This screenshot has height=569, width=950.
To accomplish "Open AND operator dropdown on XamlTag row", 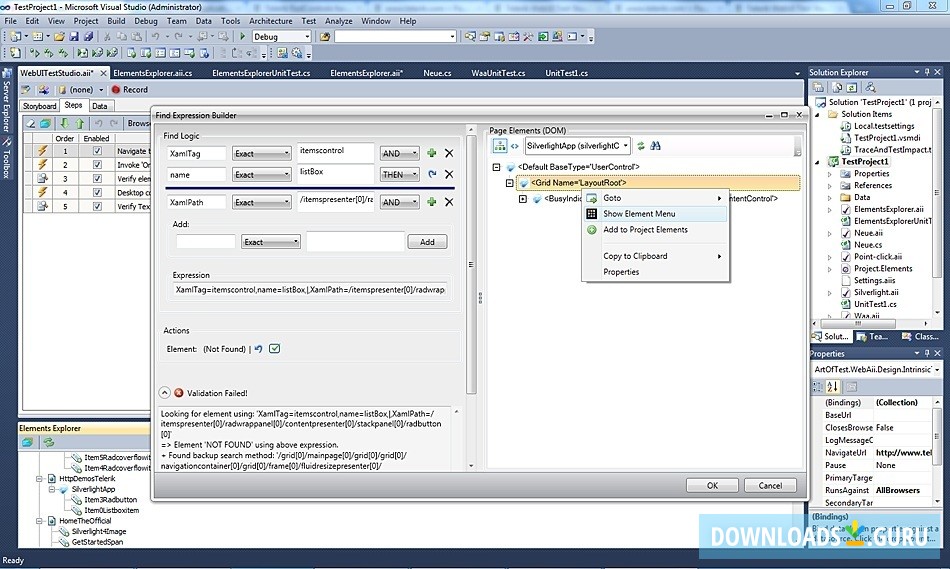I will pos(399,154).
